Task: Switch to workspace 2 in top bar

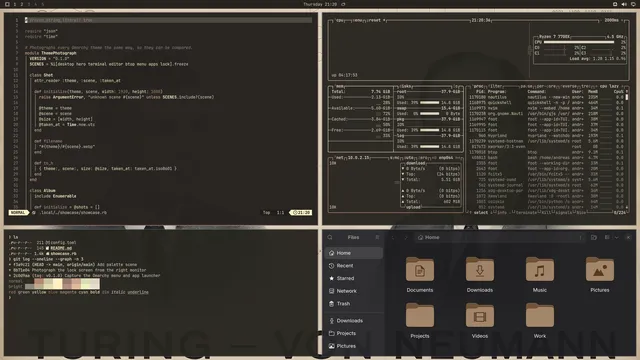Action: 22,4
